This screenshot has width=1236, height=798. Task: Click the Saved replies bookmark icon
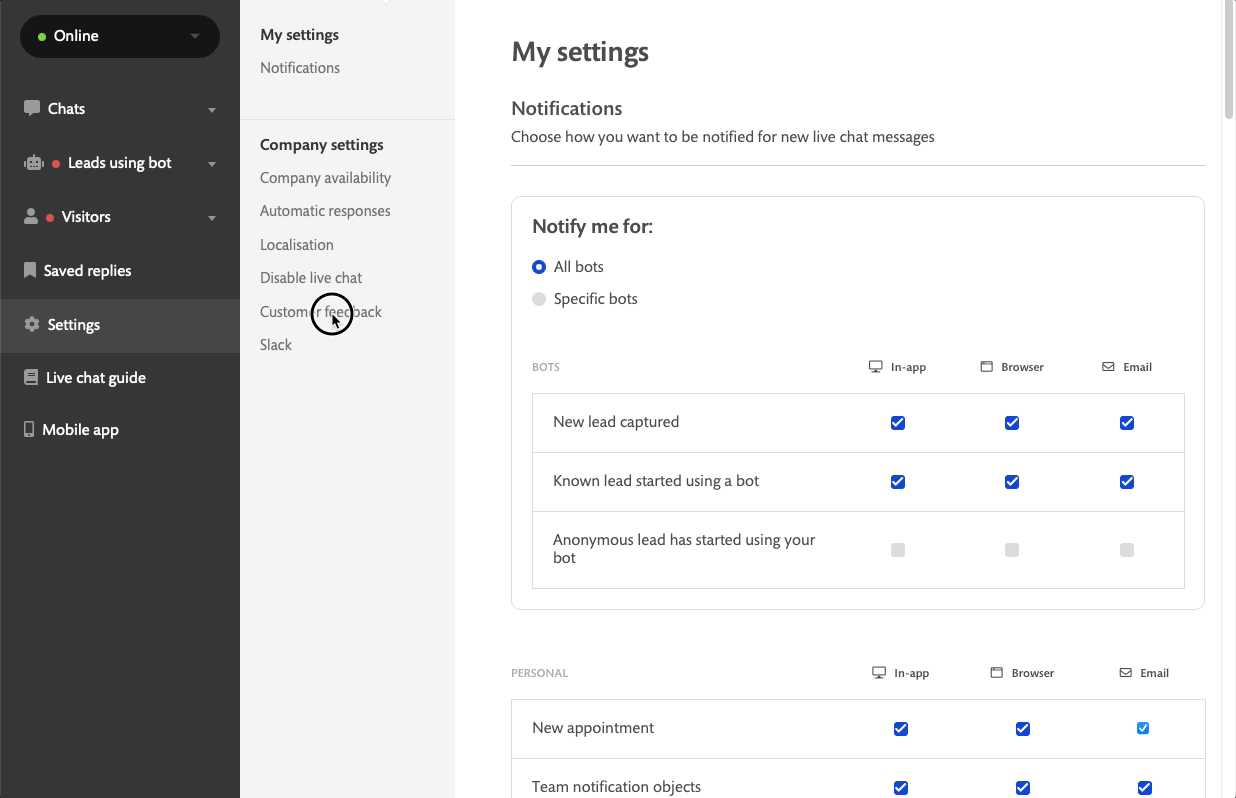coord(30,270)
